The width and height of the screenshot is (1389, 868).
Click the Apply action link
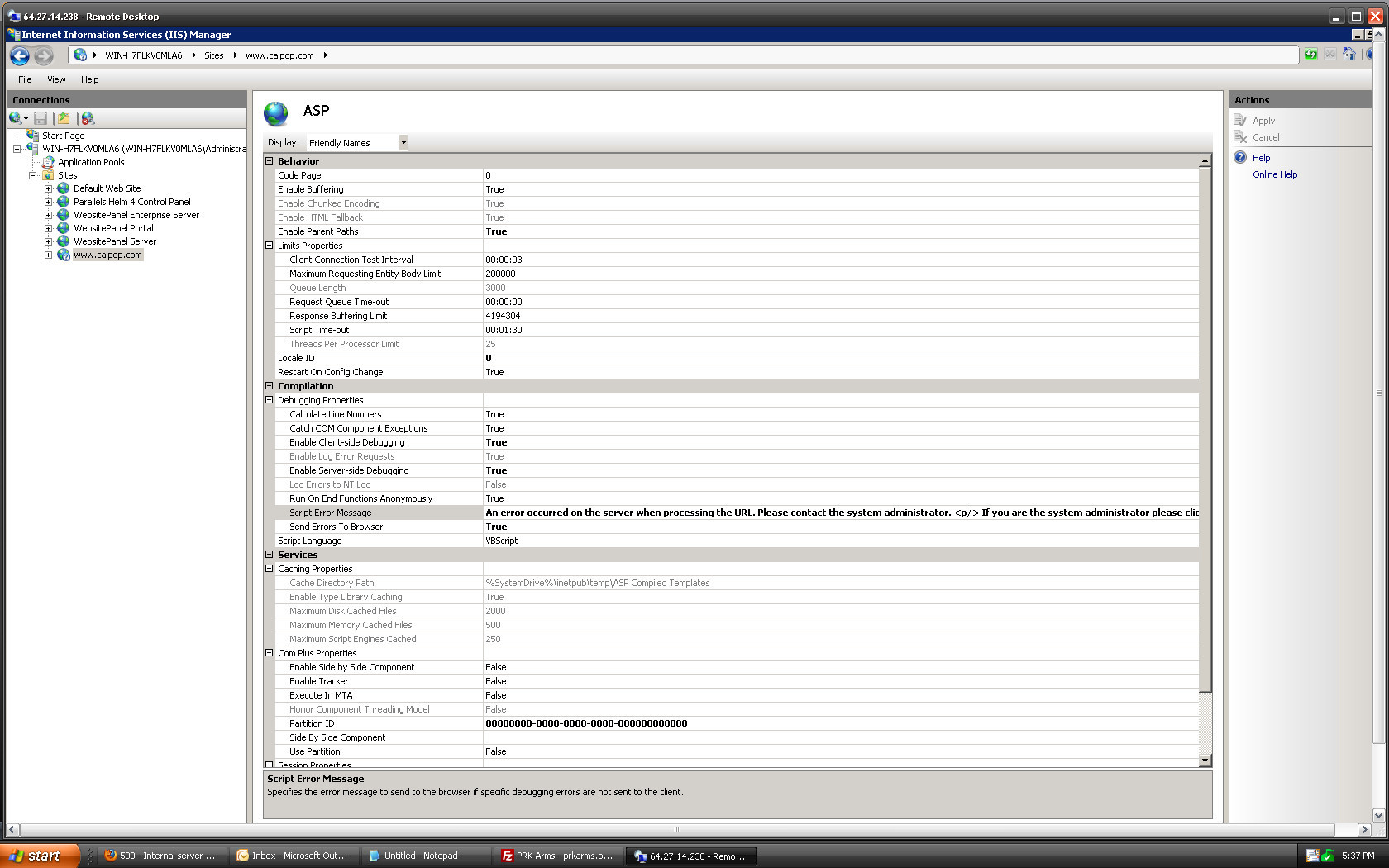[1262, 120]
